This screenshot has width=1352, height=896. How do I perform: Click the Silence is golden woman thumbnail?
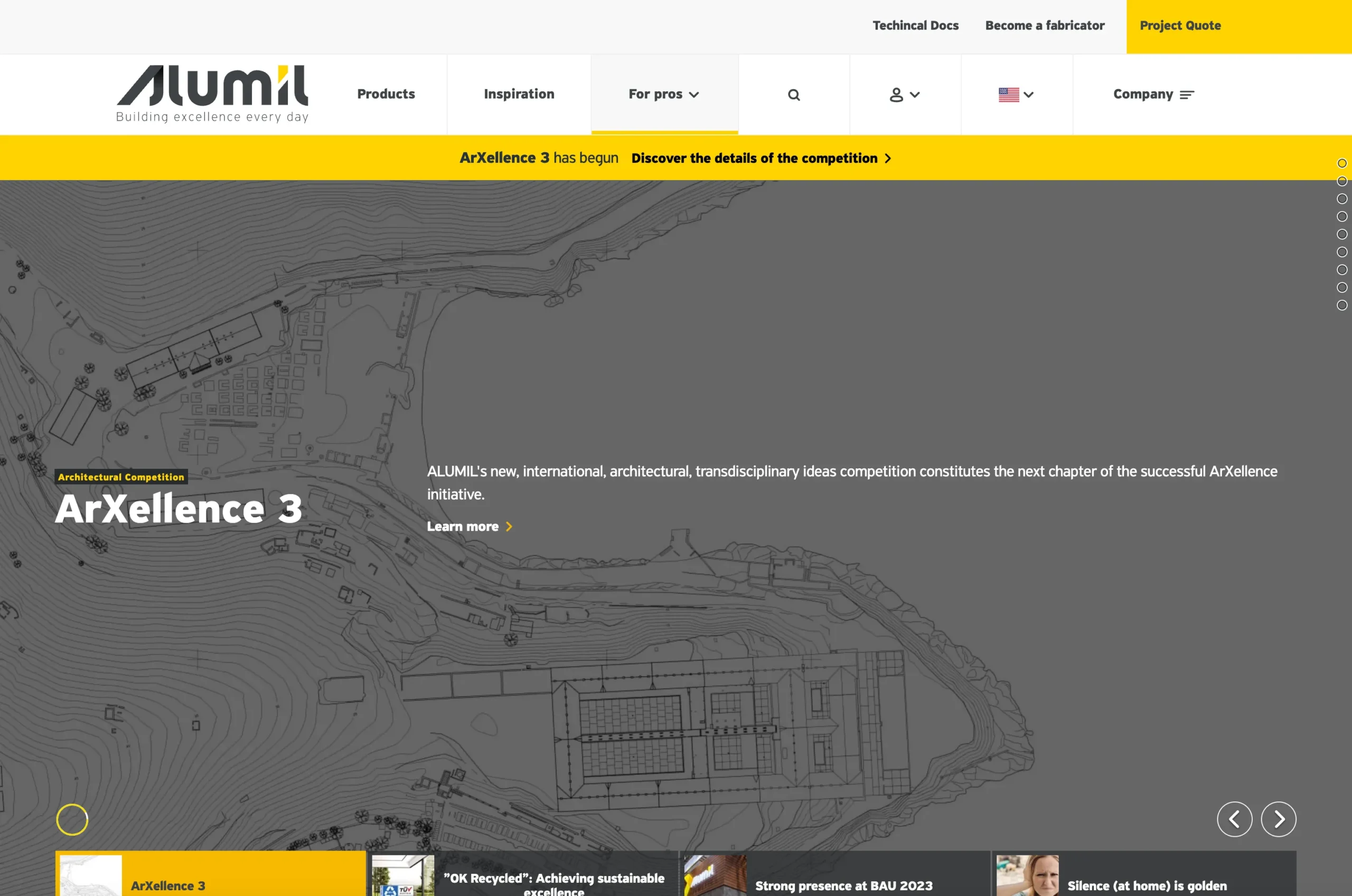click(1027, 875)
